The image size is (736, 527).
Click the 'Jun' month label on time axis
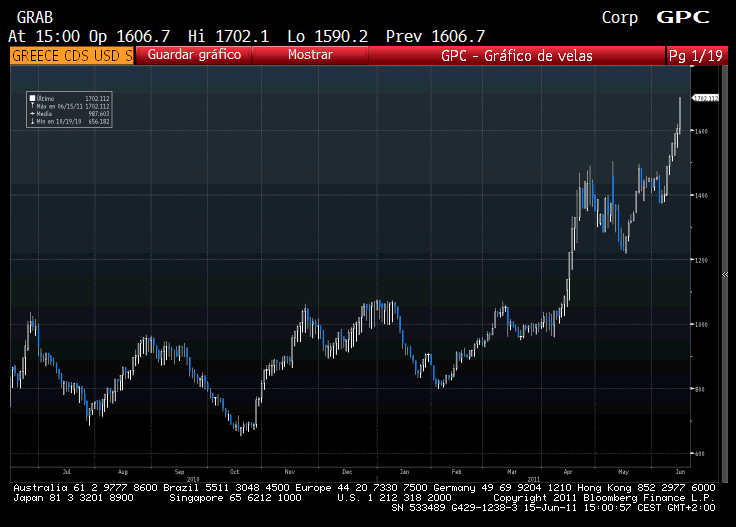(x=680, y=472)
